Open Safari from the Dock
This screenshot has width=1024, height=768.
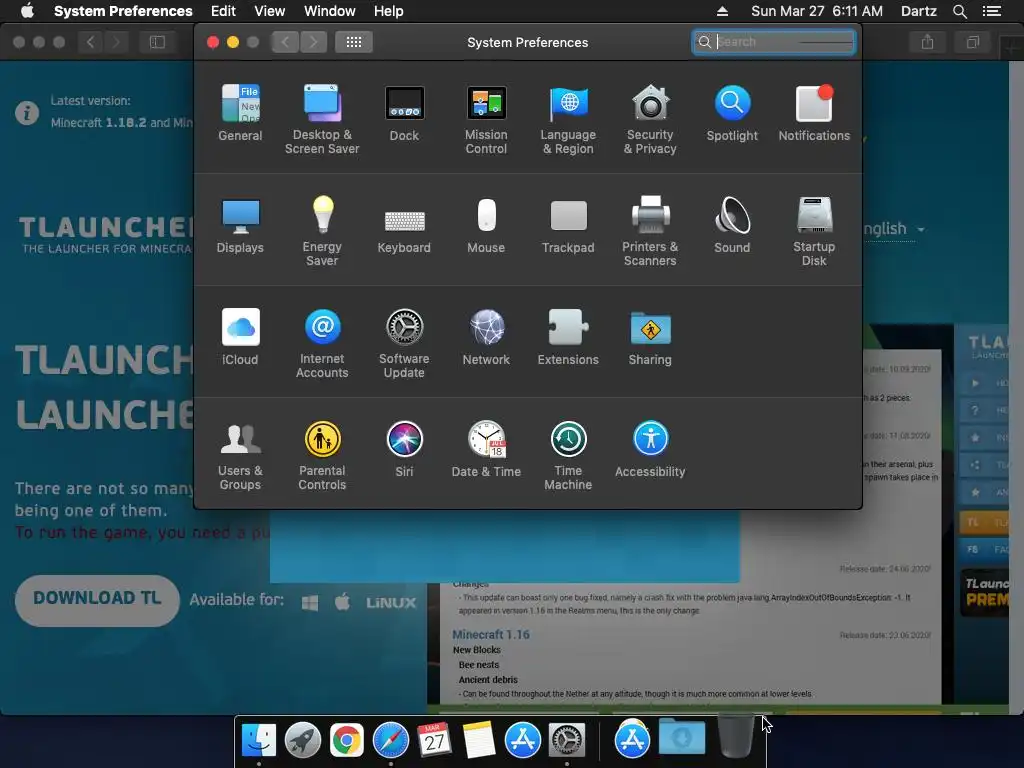[x=391, y=740]
